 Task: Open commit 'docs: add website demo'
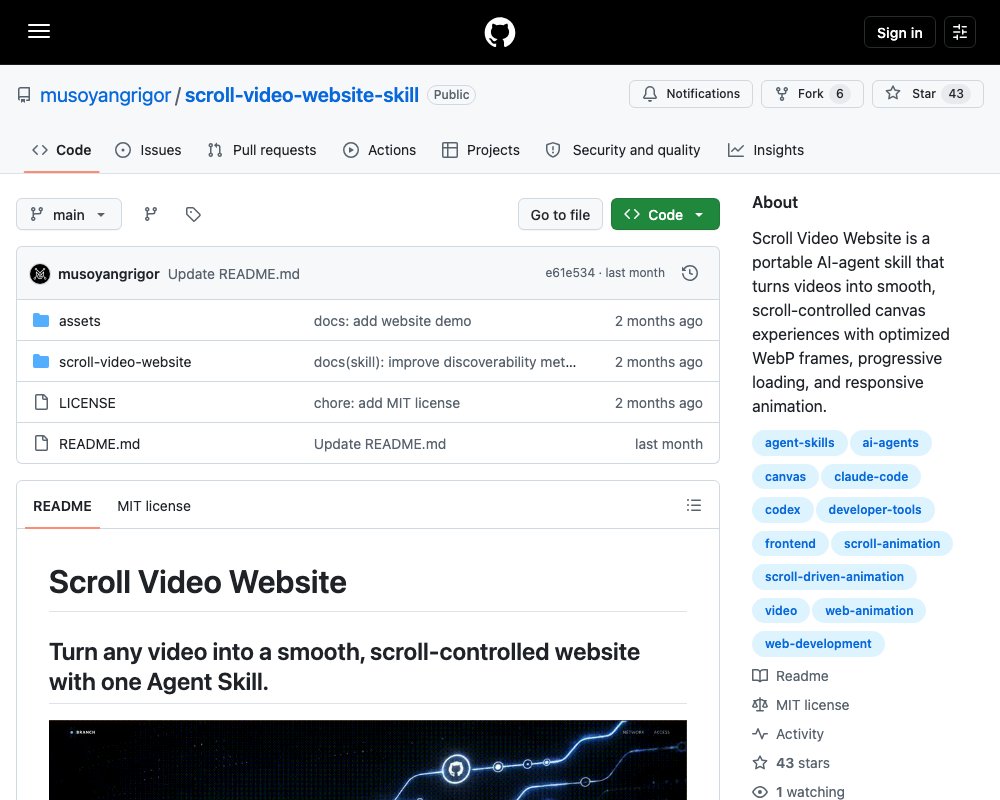[392, 321]
